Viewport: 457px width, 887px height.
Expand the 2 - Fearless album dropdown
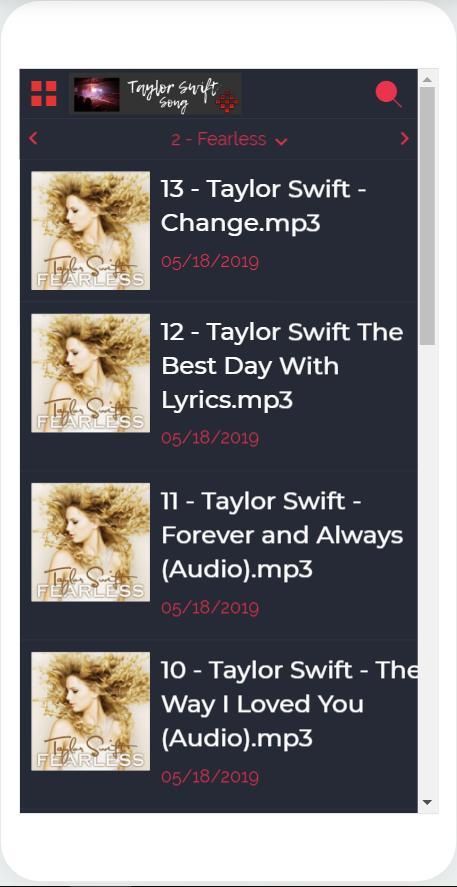coord(229,139)
